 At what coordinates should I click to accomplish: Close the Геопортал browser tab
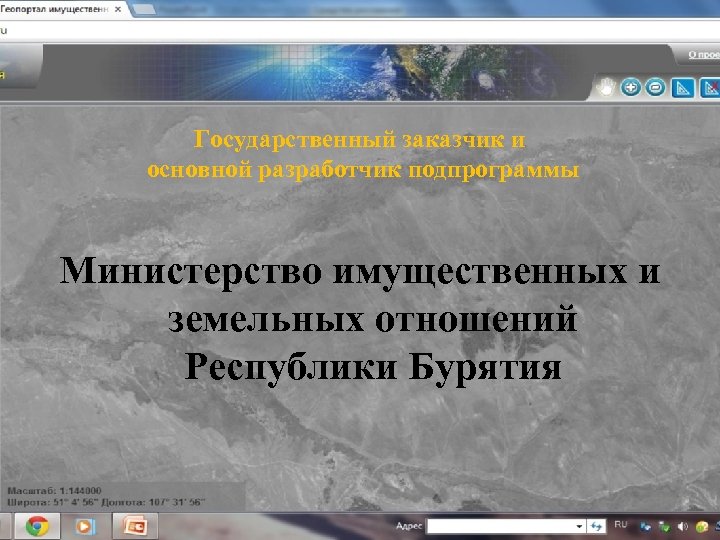pos(118,9)
